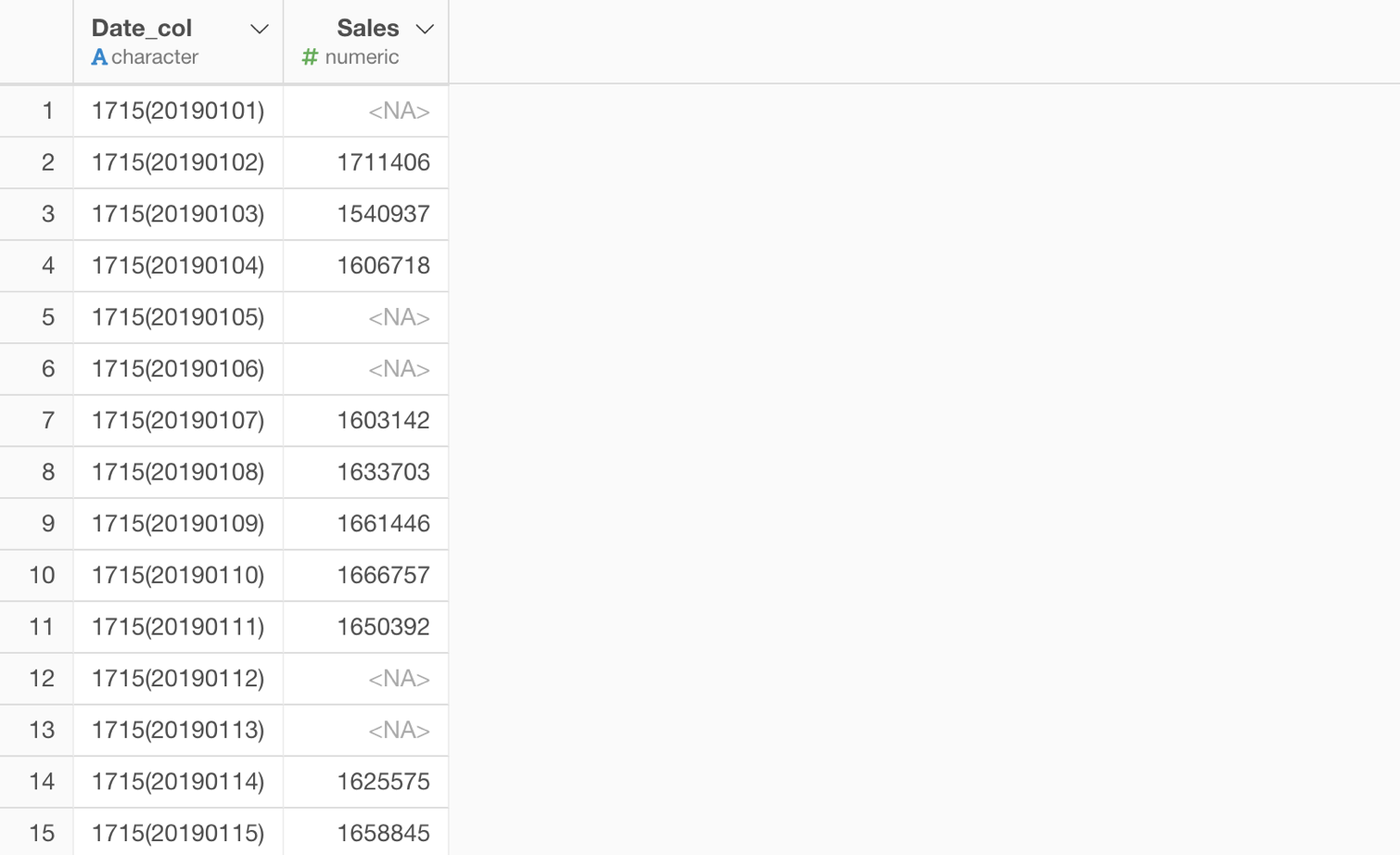Image resolution: width=1400 pixels, height=855 pixels.
Task: Click the numeric hash icon under Sales
Action: [310, 57]
